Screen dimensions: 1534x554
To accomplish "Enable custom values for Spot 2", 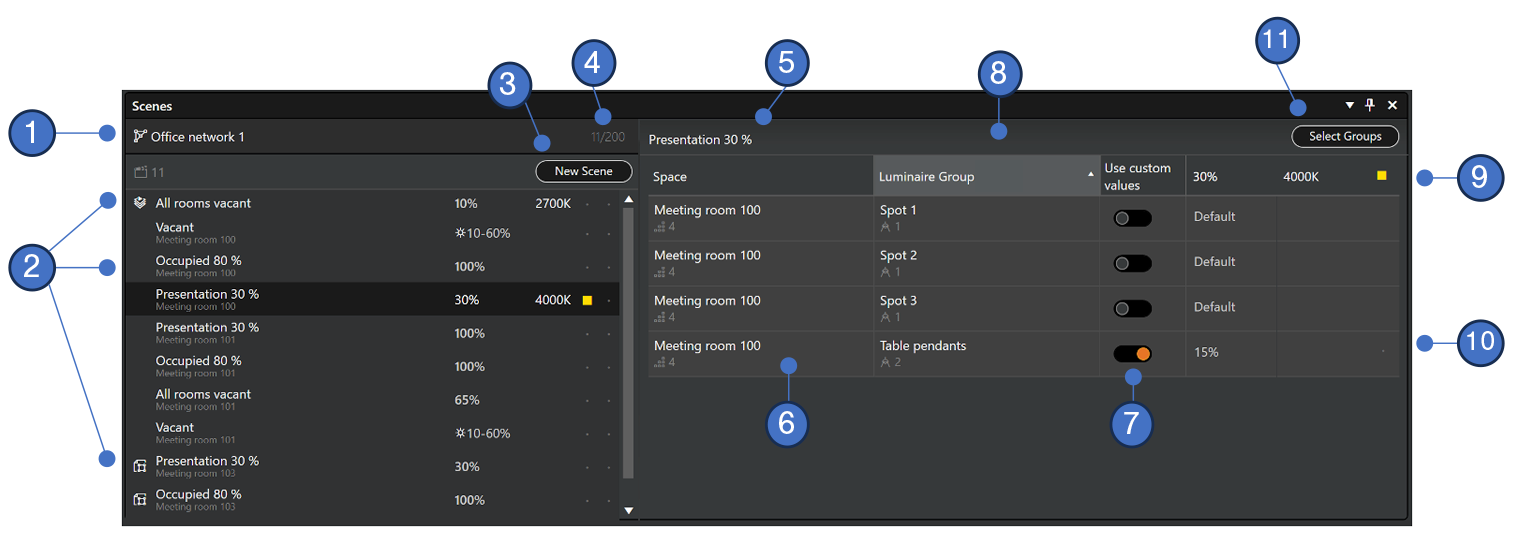I will pyautogui.click(x=1132, y=263).
